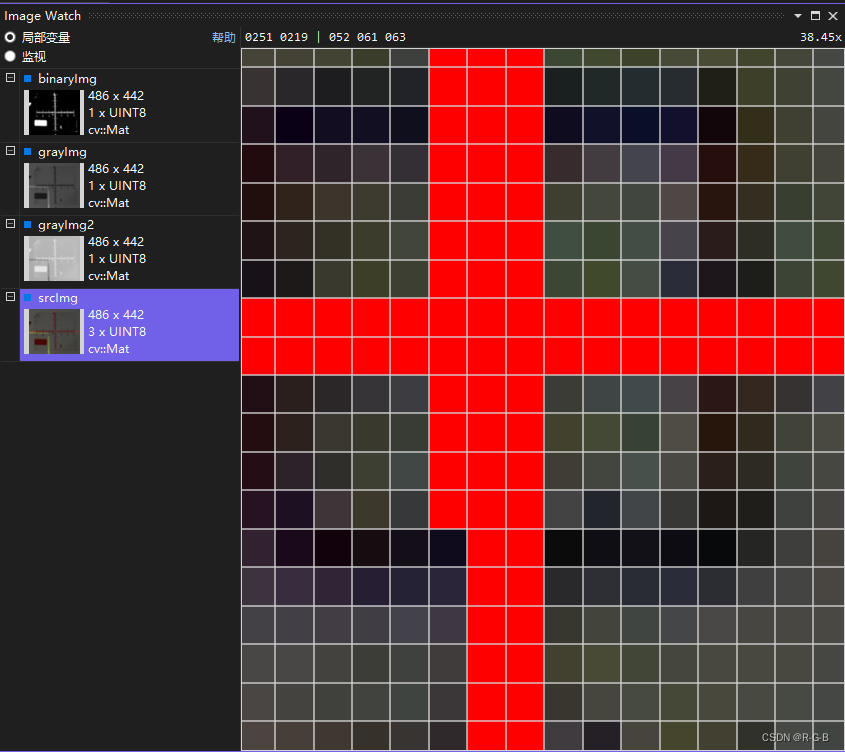The height and width of the screenshot is (752, 845).
Task: Click the 38.45x zoom level readout
Action: coord(820,37)
